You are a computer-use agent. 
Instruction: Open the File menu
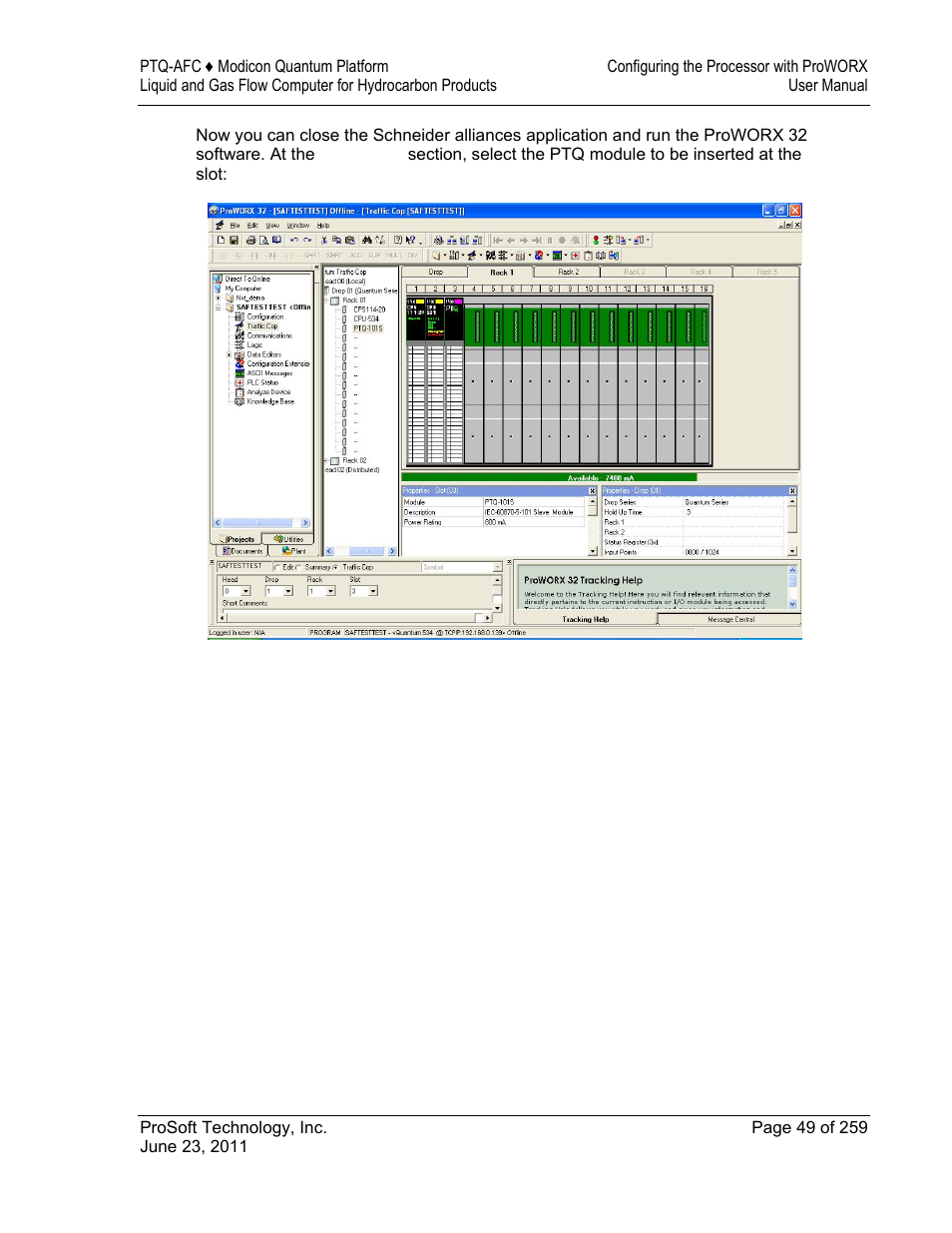(x=235, y=226)
